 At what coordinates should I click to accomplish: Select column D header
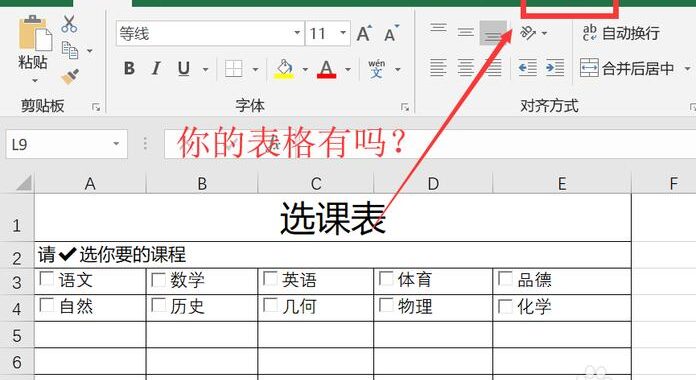click(433, 183)
